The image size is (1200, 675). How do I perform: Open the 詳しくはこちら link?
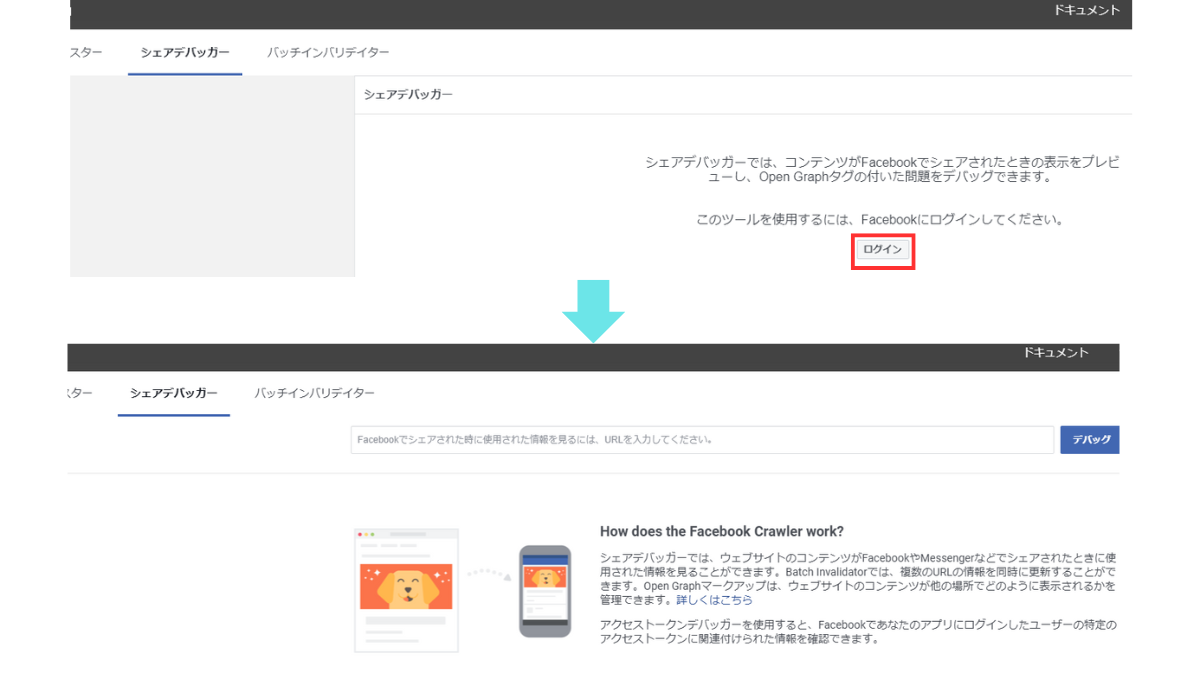pyautogui.click(x=714, y=600)
